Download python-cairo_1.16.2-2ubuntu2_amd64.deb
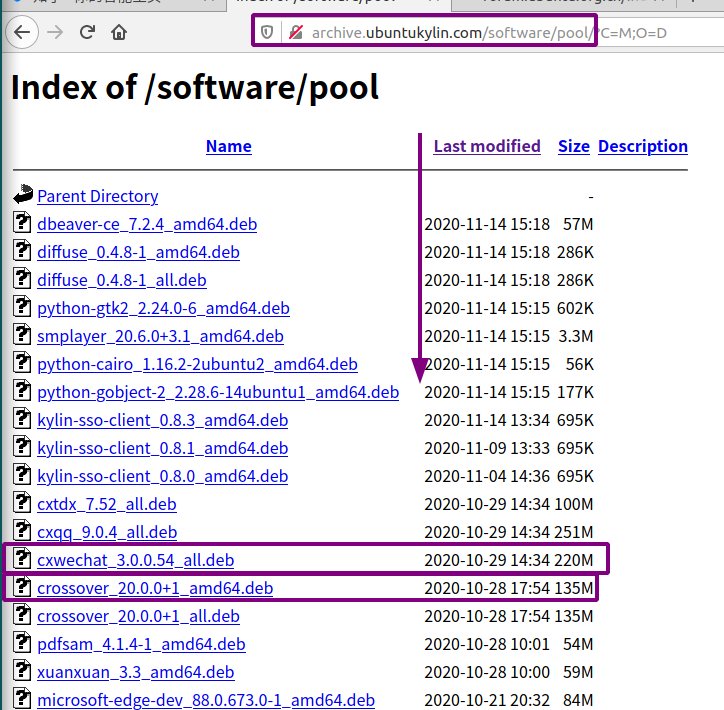724x710 pixels. [197, 364]
